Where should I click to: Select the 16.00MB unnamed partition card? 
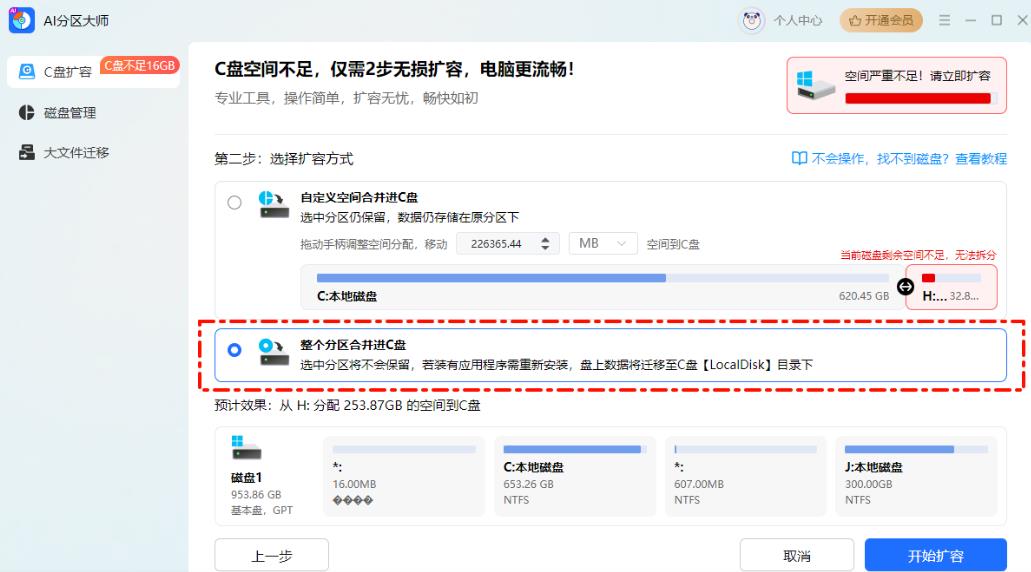(x=404, y=477)
